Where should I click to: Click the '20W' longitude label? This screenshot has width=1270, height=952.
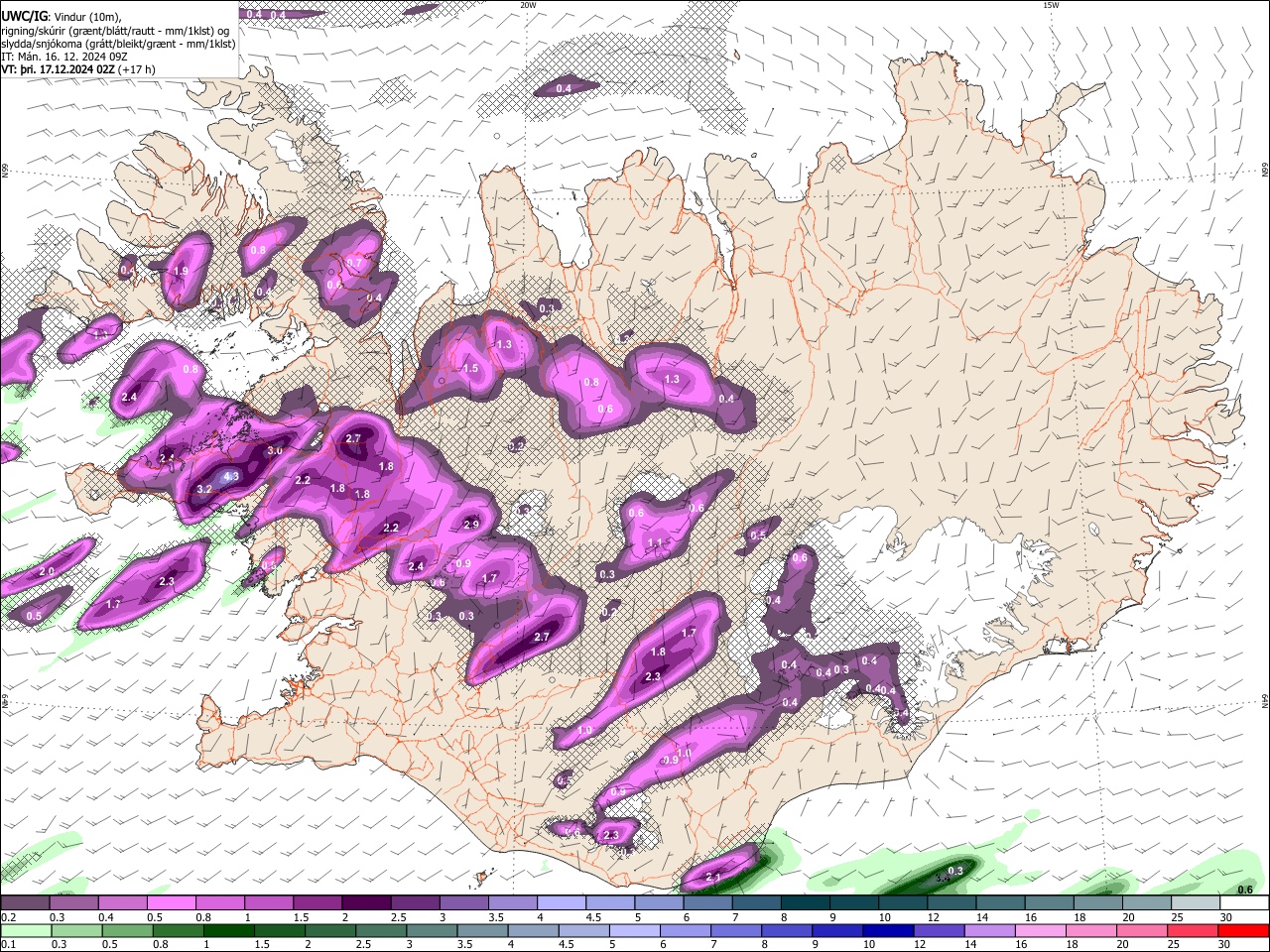pos(528,5)
